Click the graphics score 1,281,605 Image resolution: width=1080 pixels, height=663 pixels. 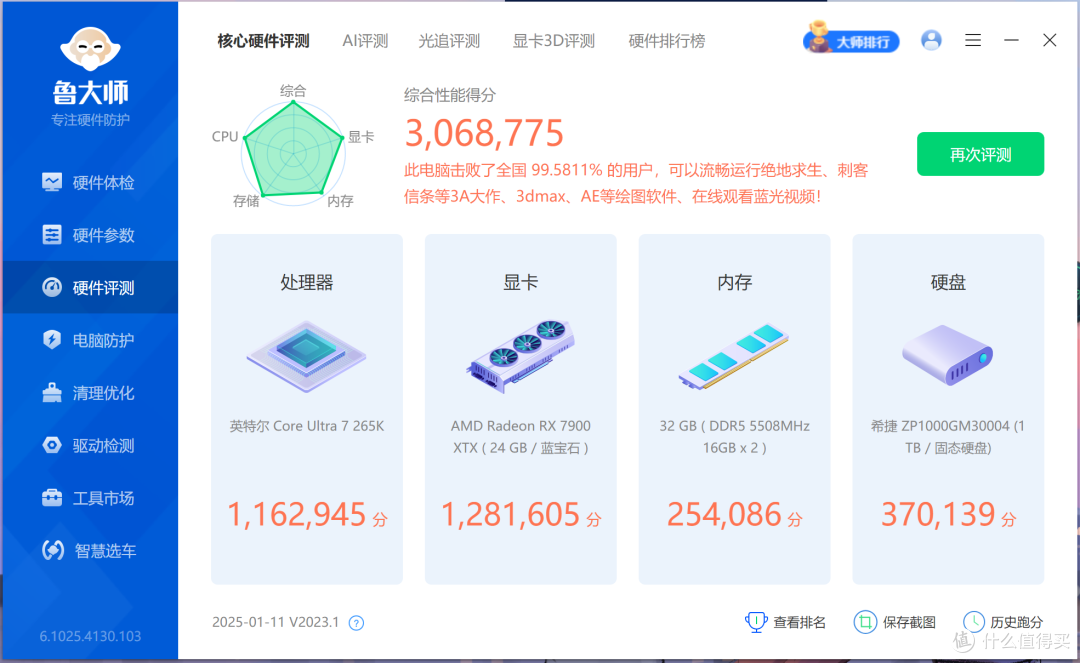point(511,514)
